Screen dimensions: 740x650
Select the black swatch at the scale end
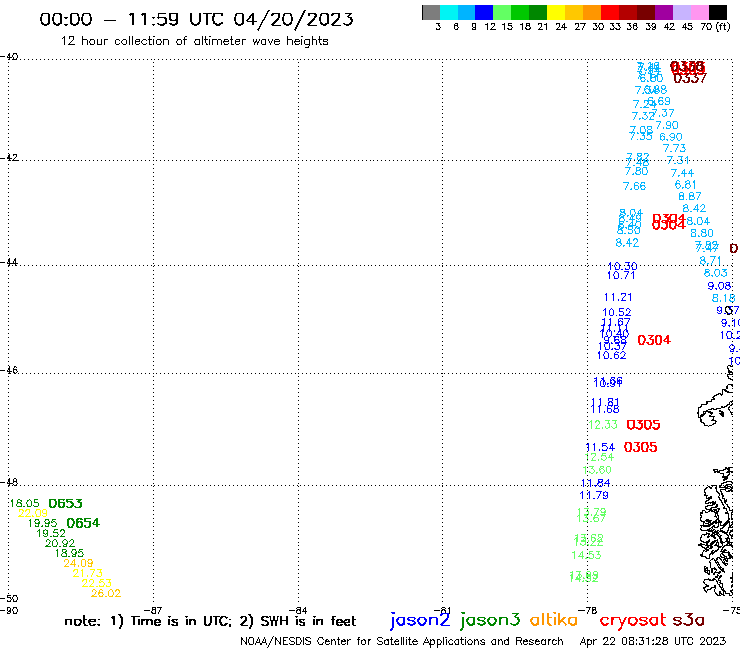click(x=717, y=12)
